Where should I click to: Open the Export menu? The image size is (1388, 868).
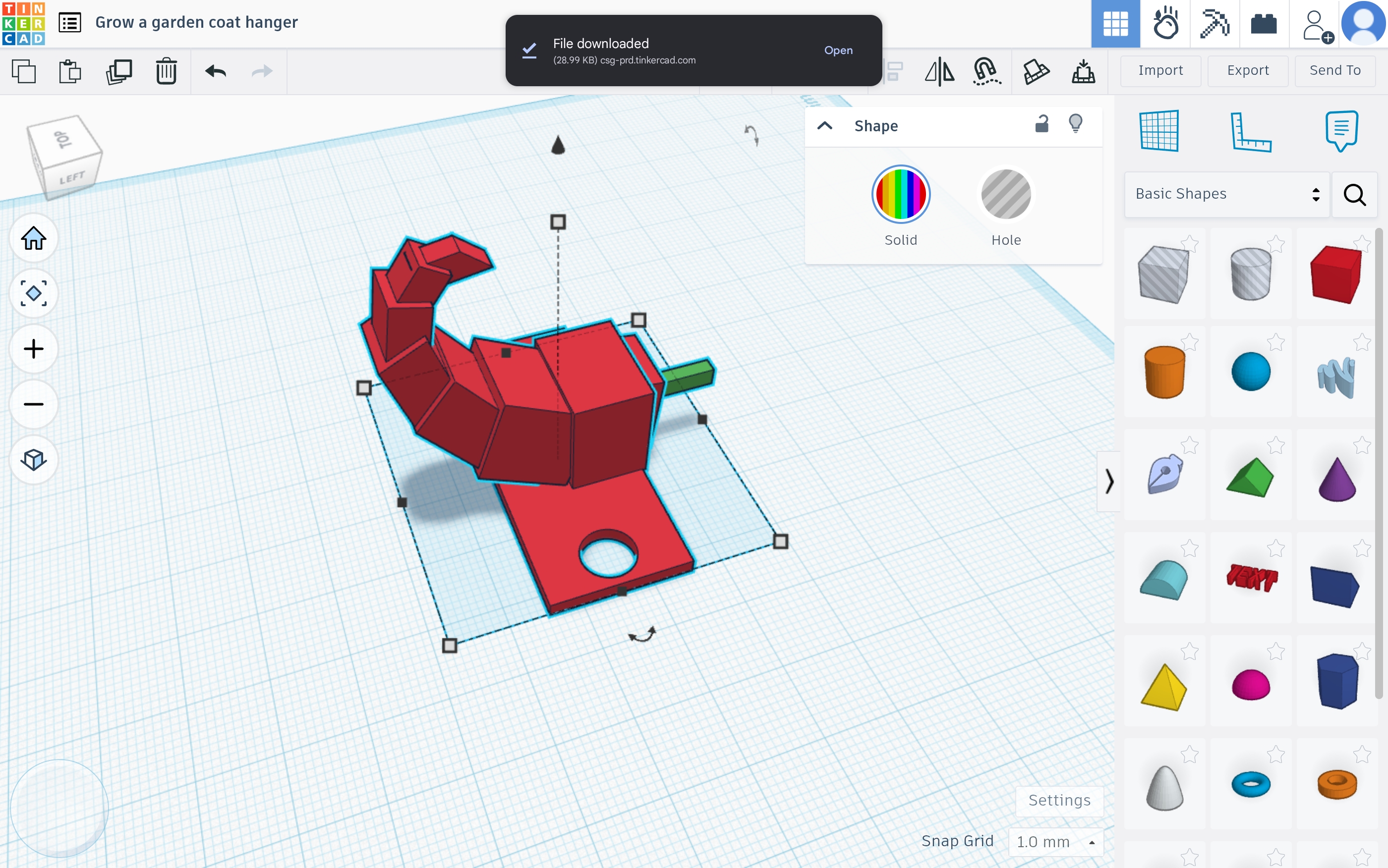click(1247, 71)
